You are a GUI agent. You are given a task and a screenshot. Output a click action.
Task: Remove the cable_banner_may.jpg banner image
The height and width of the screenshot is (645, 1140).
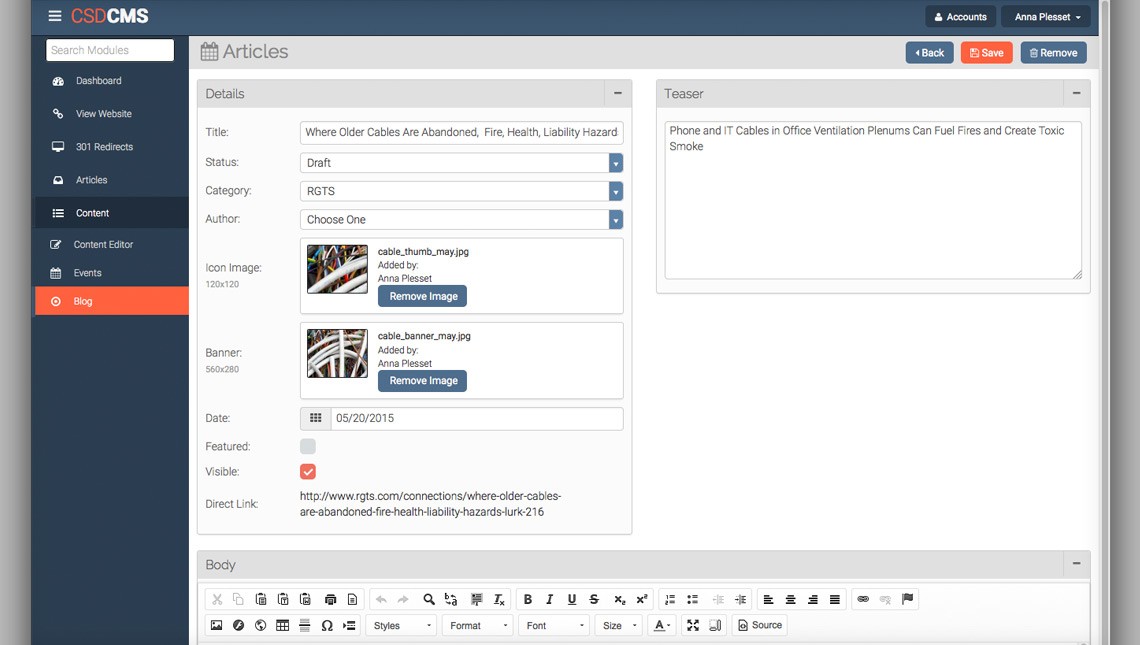coord(422,381)
